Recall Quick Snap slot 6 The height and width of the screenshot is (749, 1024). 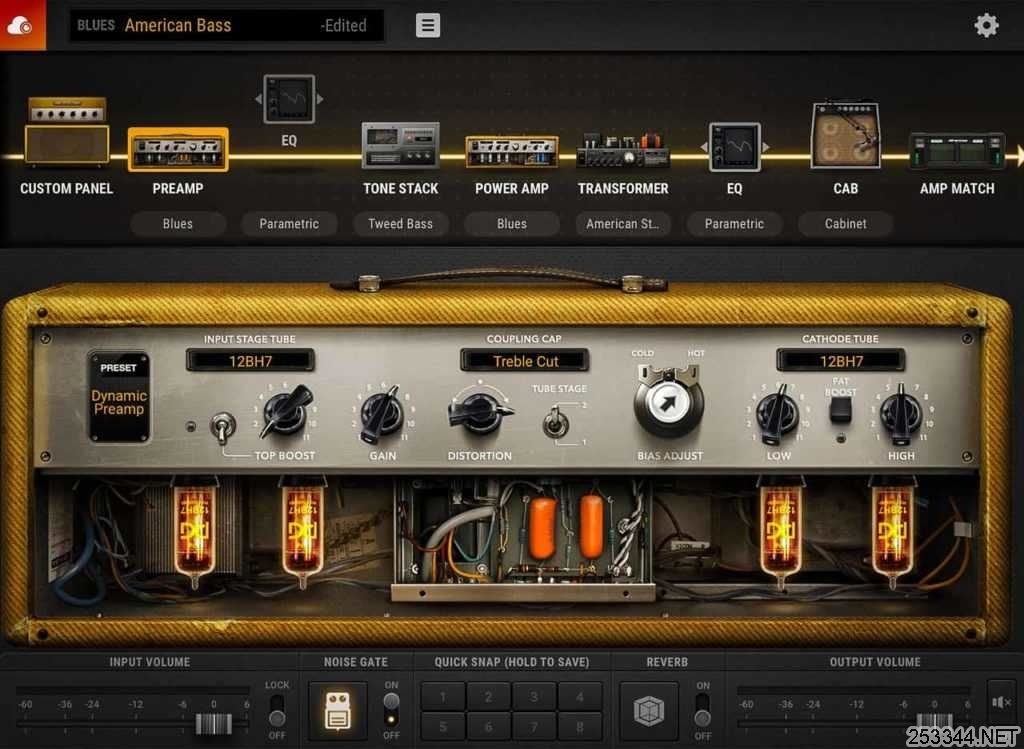pyautogui.click(x=488, y=726)
